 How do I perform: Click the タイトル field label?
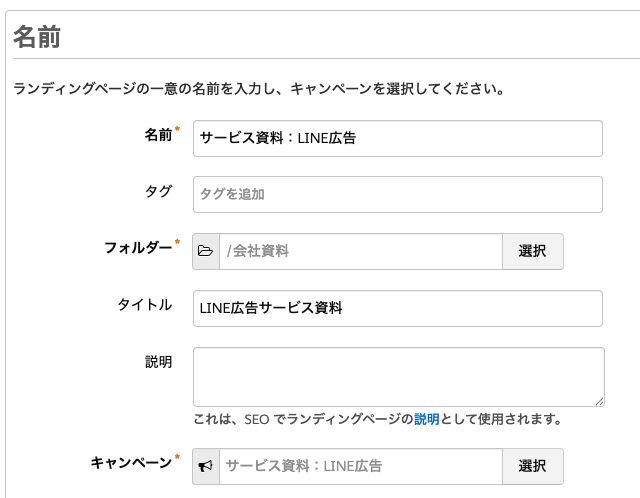145,305
